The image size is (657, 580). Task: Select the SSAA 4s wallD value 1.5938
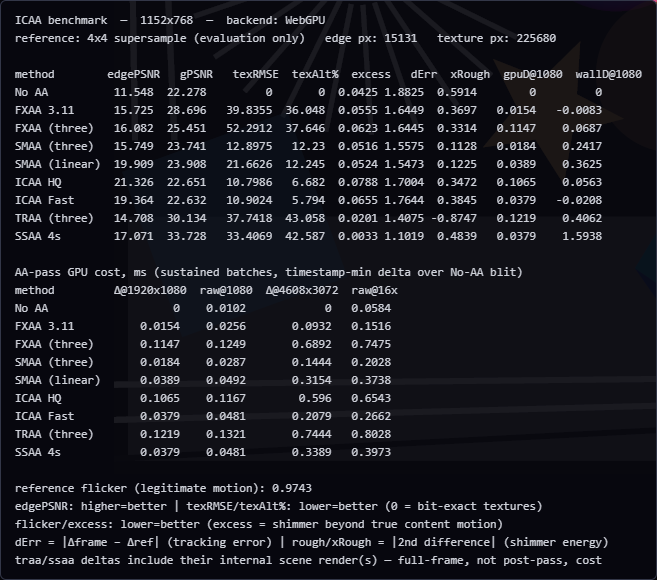pyautogui.click(x=582, y=236)
